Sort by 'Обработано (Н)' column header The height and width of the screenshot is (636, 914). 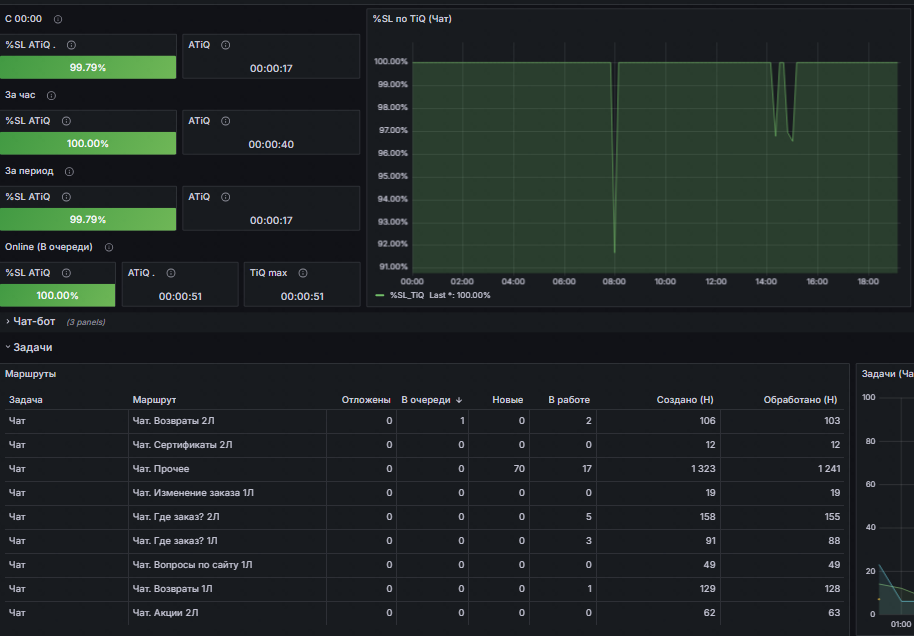[x=800, y=400]
